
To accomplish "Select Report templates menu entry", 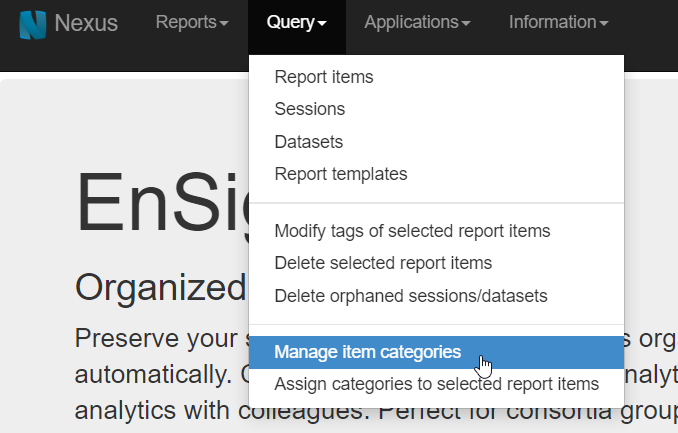I will click(436, 174).
